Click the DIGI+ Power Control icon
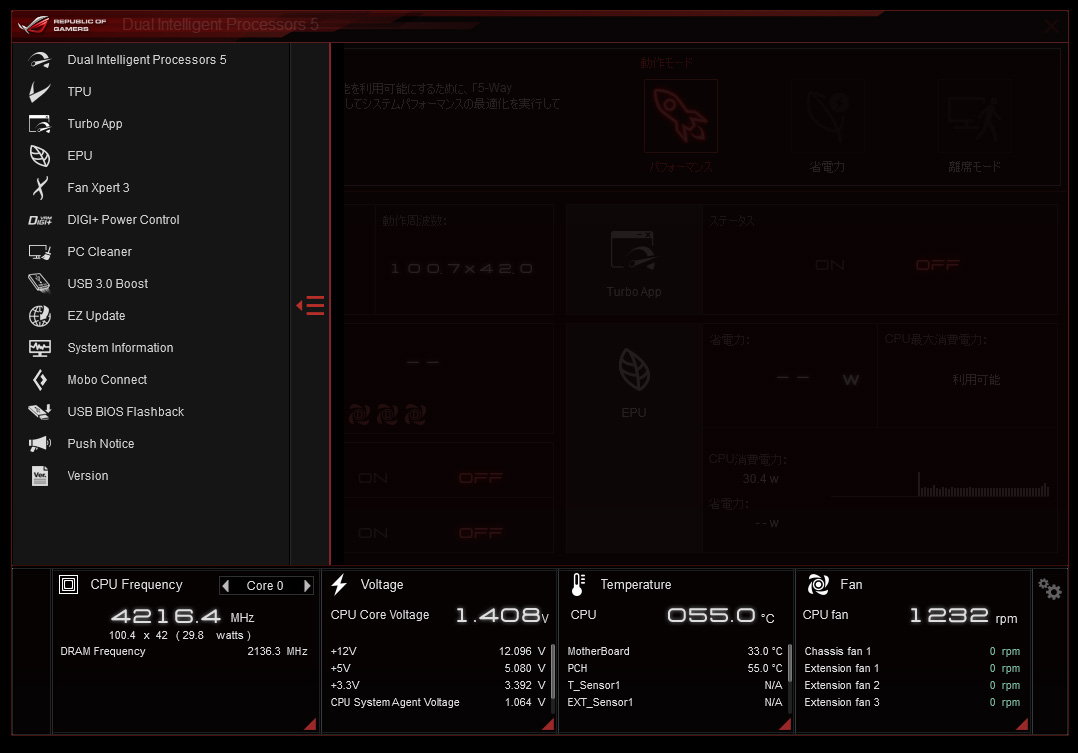Screen dimensions: 1078x753 pos(40,220)
